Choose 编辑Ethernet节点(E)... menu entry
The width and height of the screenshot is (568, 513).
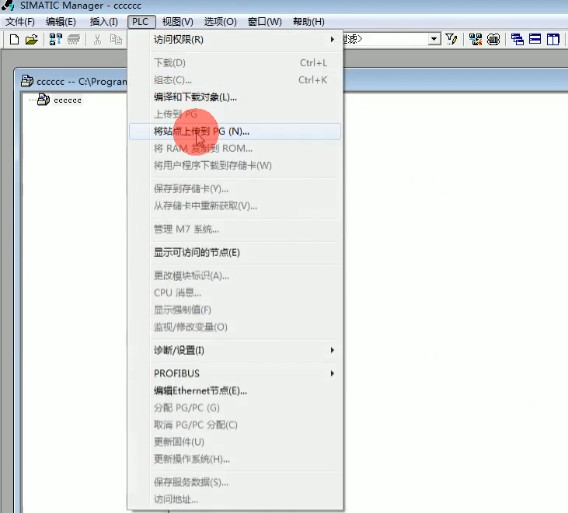[235, 391]
